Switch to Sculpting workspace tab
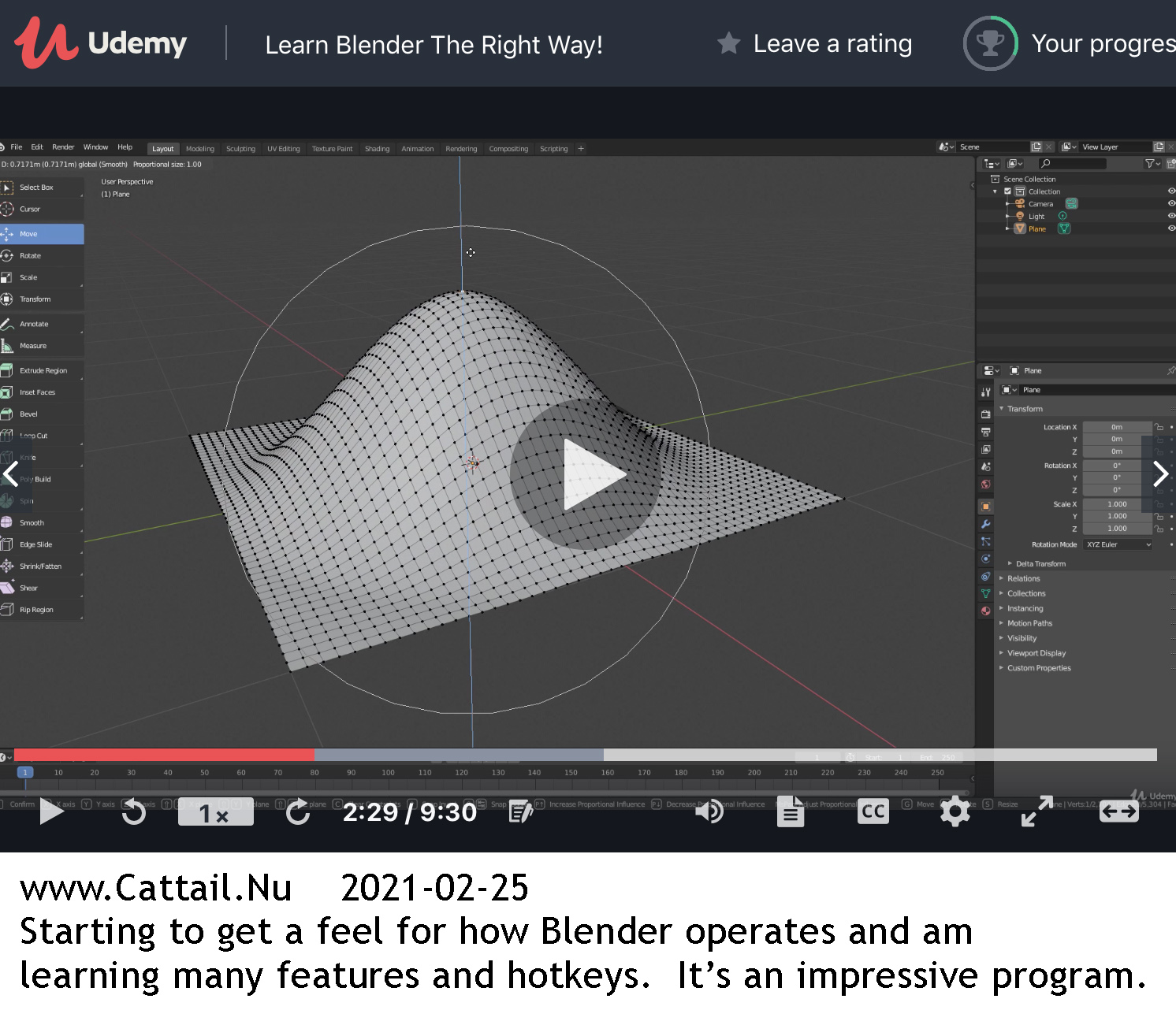This screenshot has width=1176, height=1010. click(x=240, y=149)
